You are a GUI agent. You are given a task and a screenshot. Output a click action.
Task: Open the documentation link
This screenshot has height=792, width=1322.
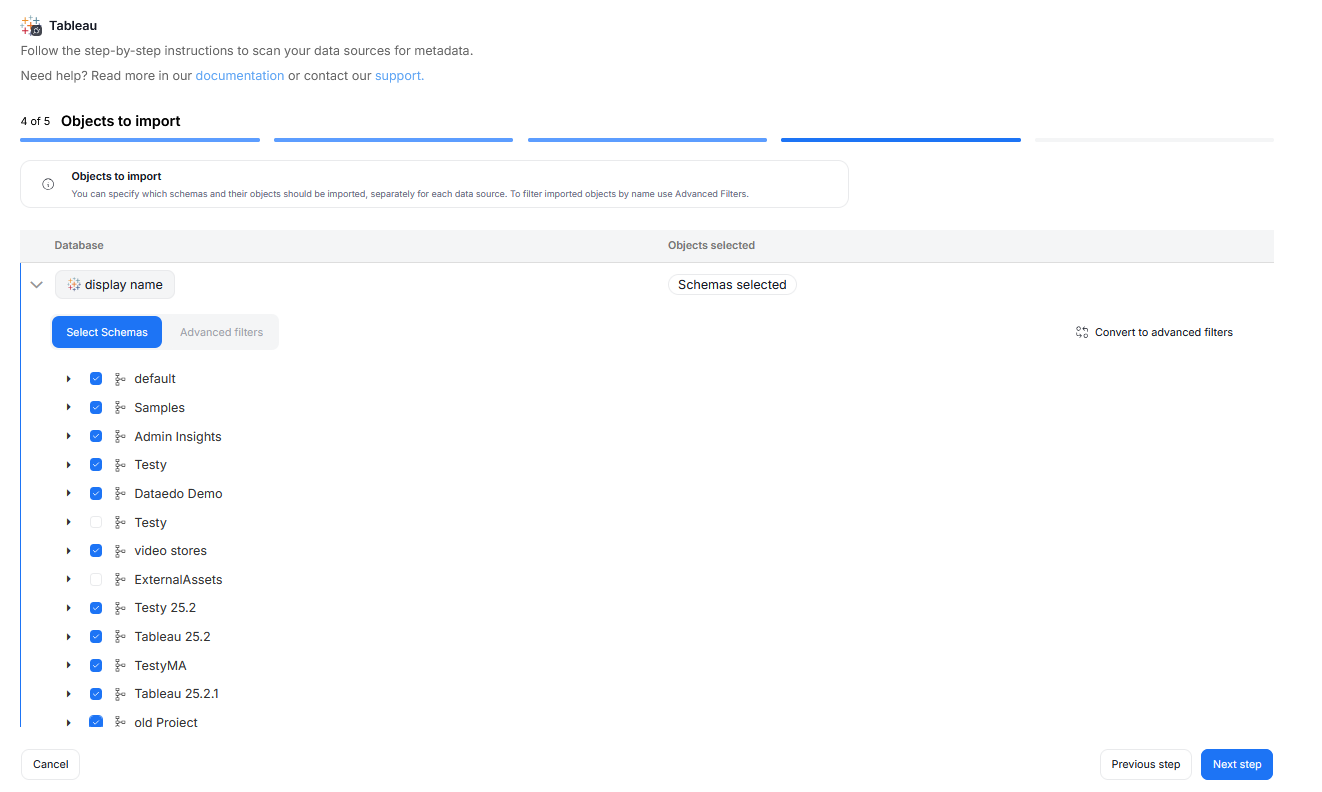pyautogui.click(x=239, y=76)
